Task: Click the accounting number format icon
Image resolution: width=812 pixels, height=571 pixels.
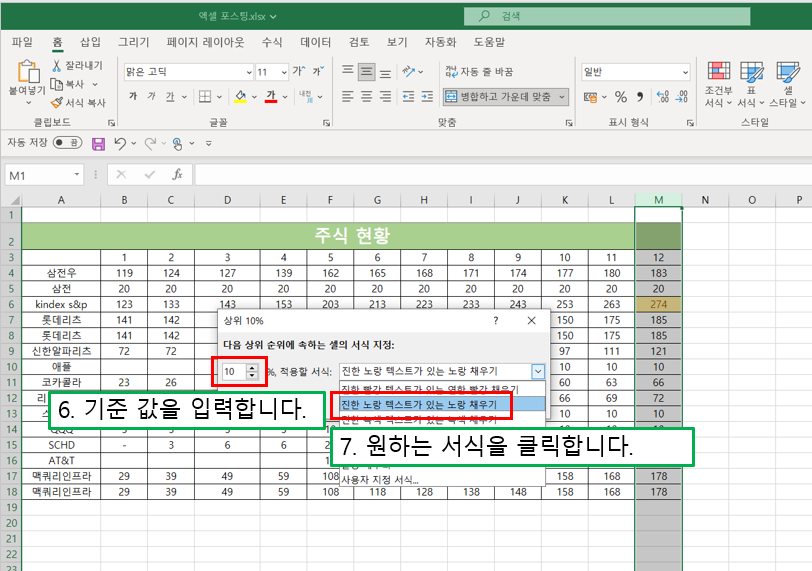Action: [x=590, y=97]
